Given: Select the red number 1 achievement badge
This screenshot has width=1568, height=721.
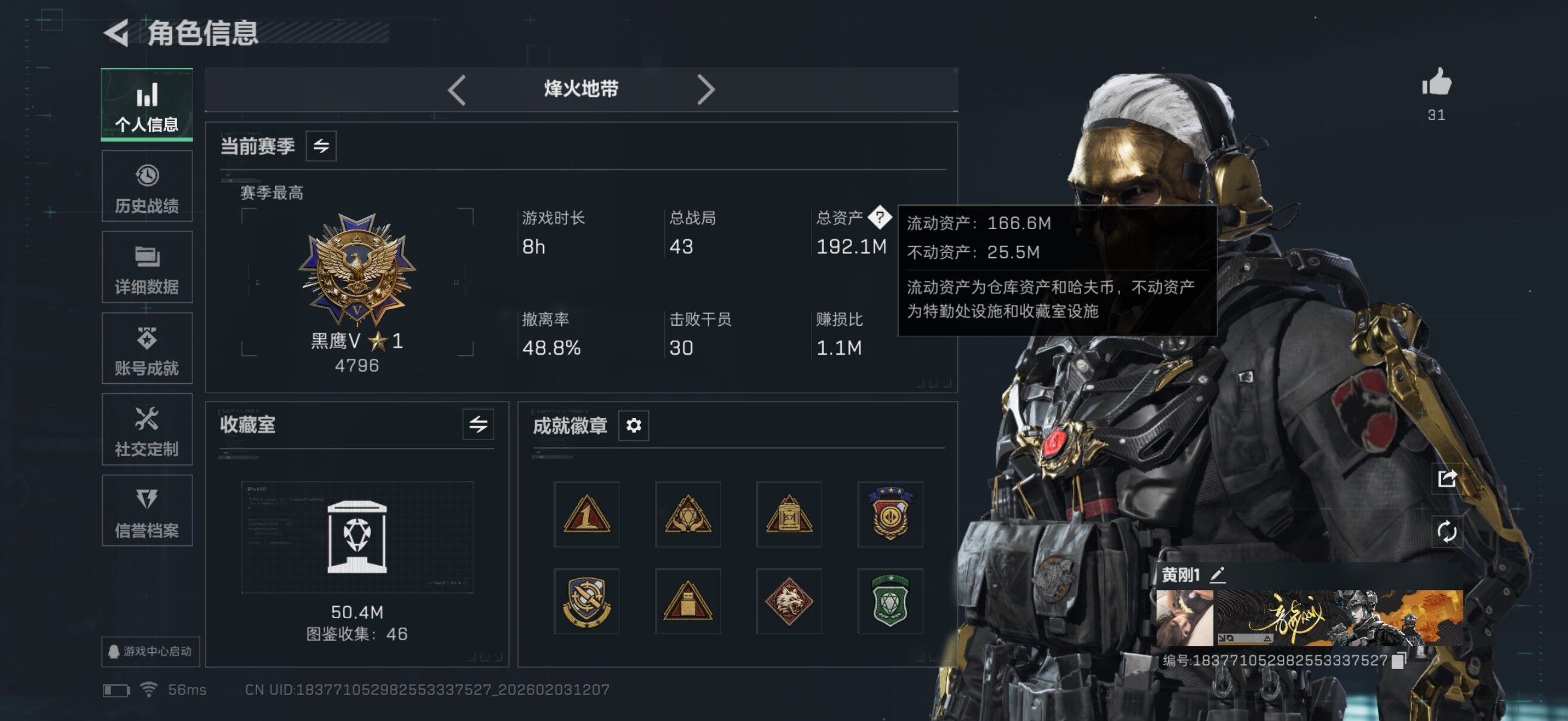Looking at the screenshot, I should click(587, 515).
